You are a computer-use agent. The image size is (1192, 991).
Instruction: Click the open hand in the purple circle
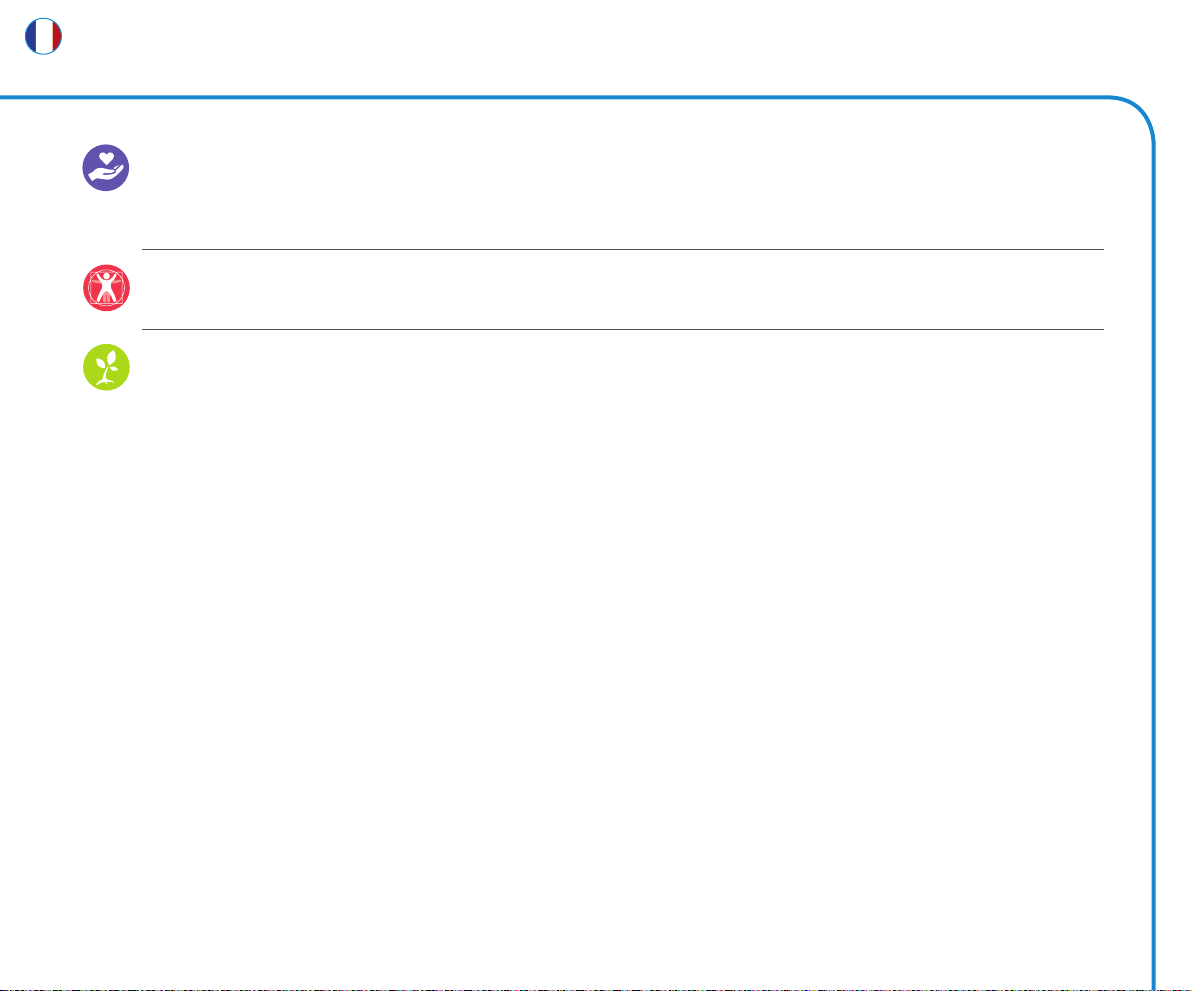point(106,176)
